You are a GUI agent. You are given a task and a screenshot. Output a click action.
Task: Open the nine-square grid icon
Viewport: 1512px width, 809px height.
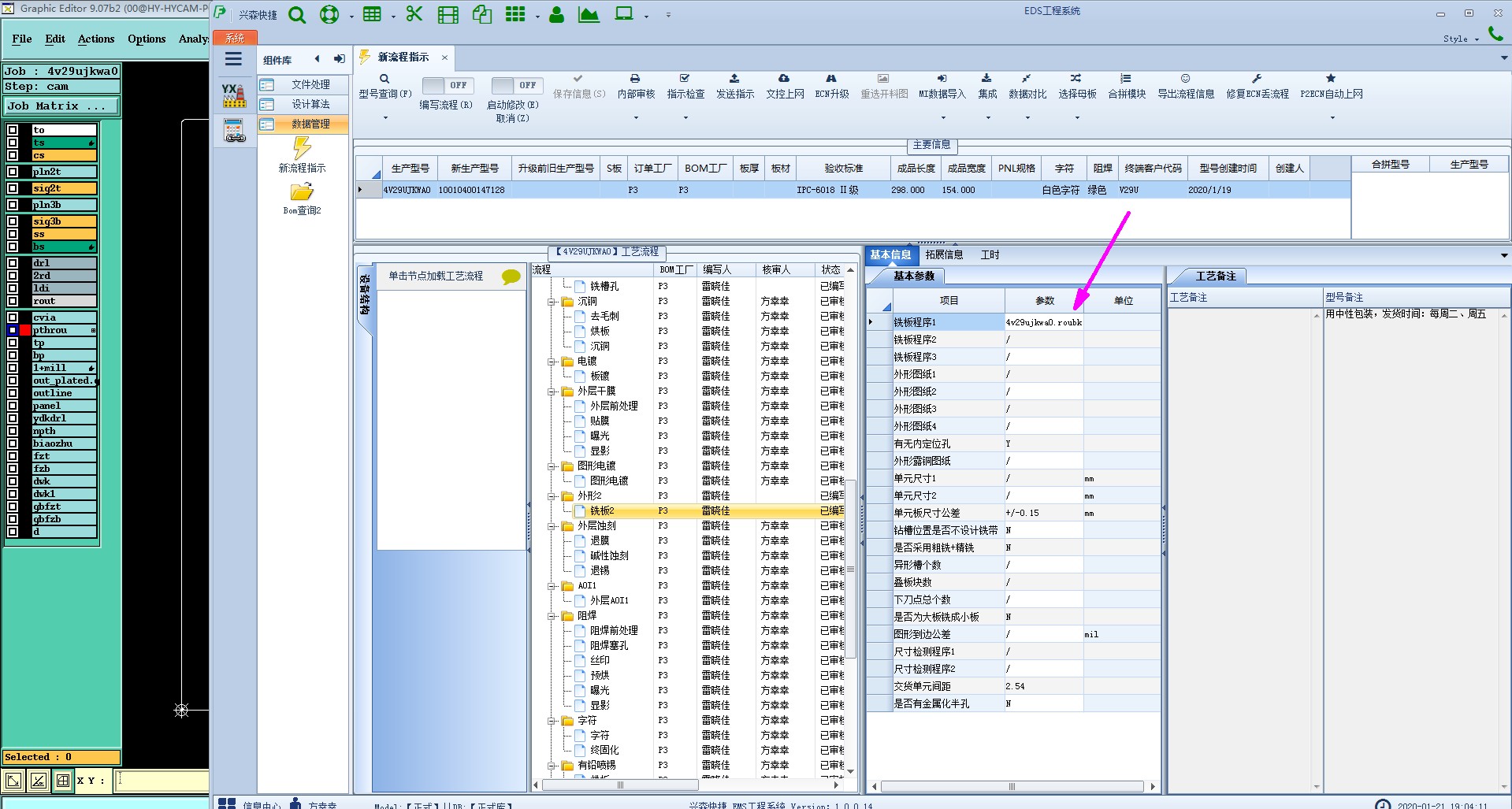click(515, 14)
